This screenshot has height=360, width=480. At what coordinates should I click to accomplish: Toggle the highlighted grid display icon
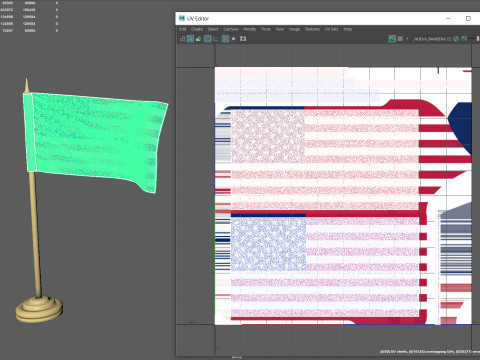click(225, 39)
